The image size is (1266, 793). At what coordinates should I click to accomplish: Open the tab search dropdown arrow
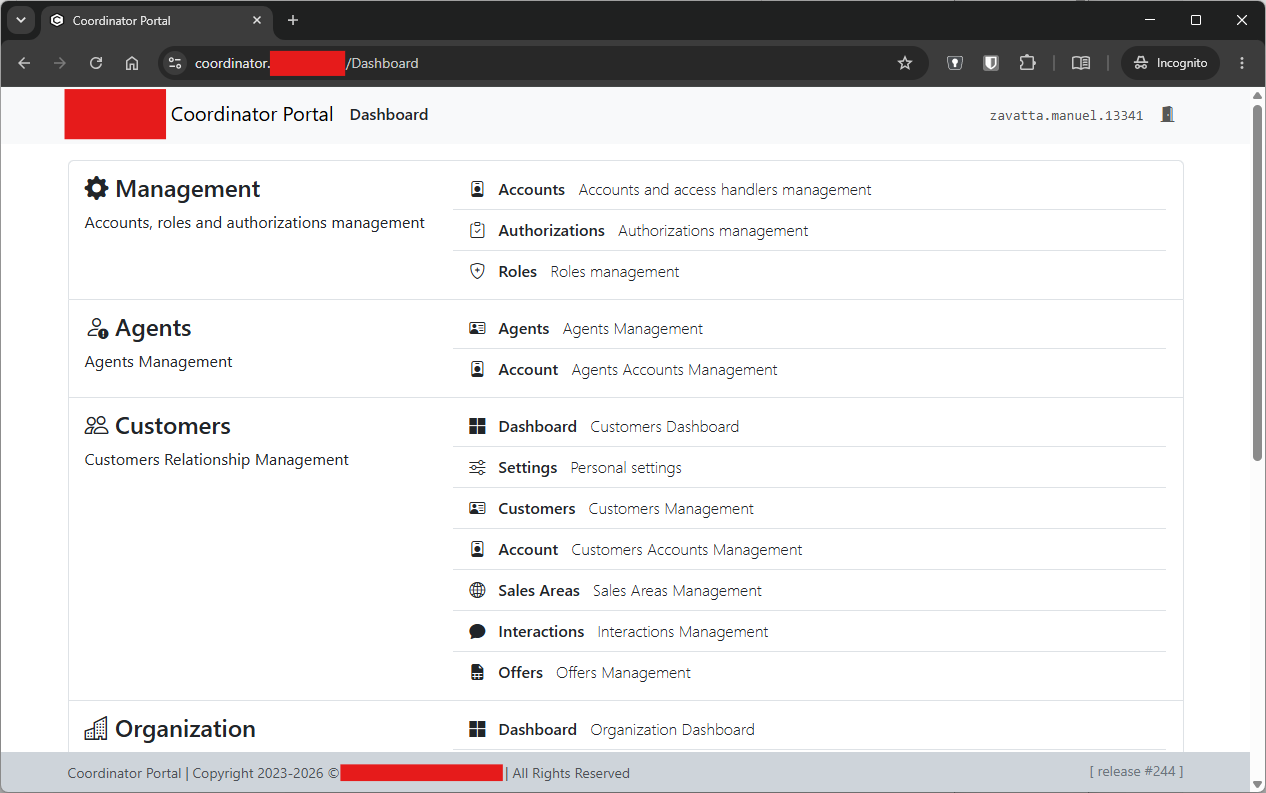(20, 20)
